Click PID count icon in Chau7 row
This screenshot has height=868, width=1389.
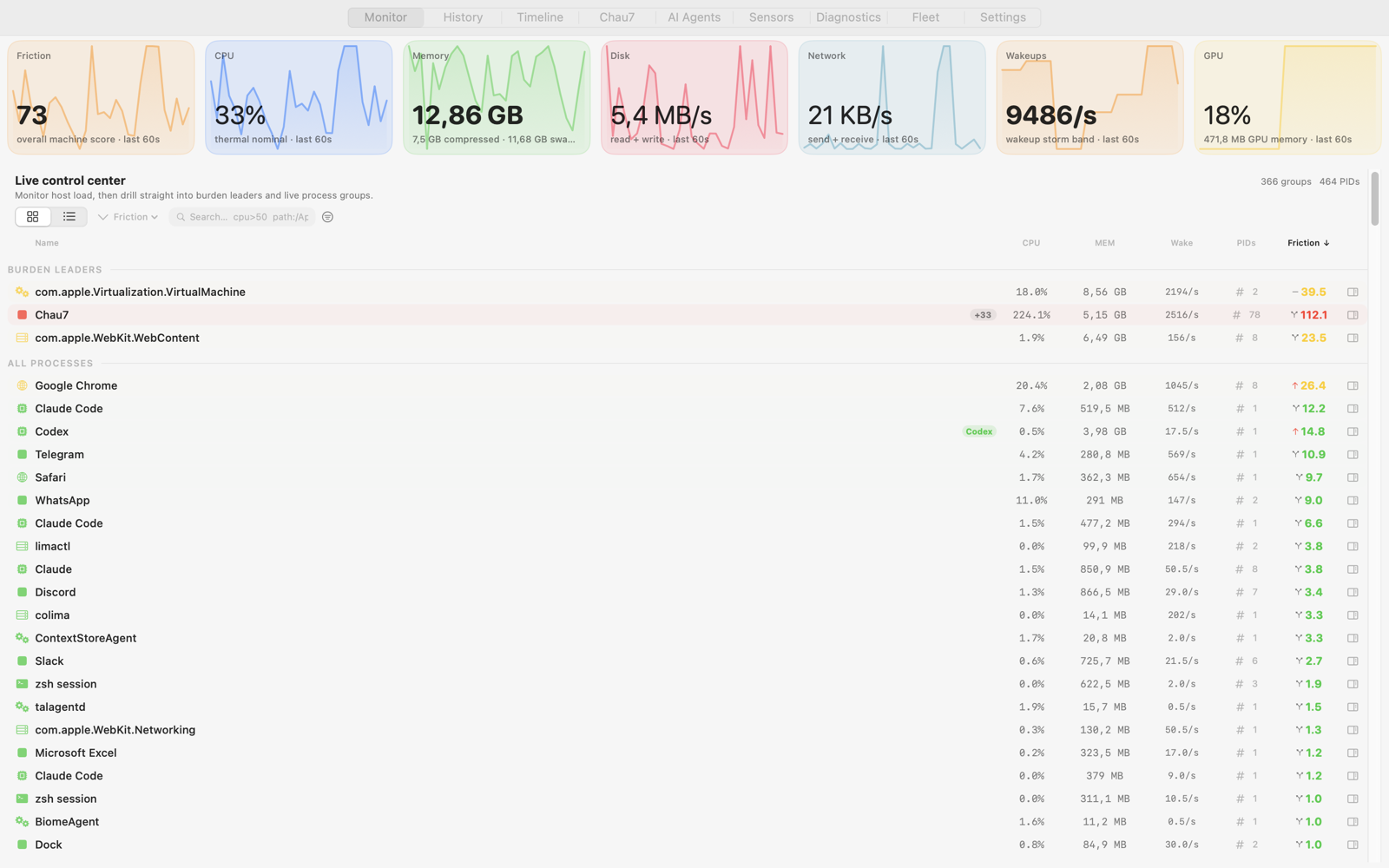click(x=1237, y=315)
